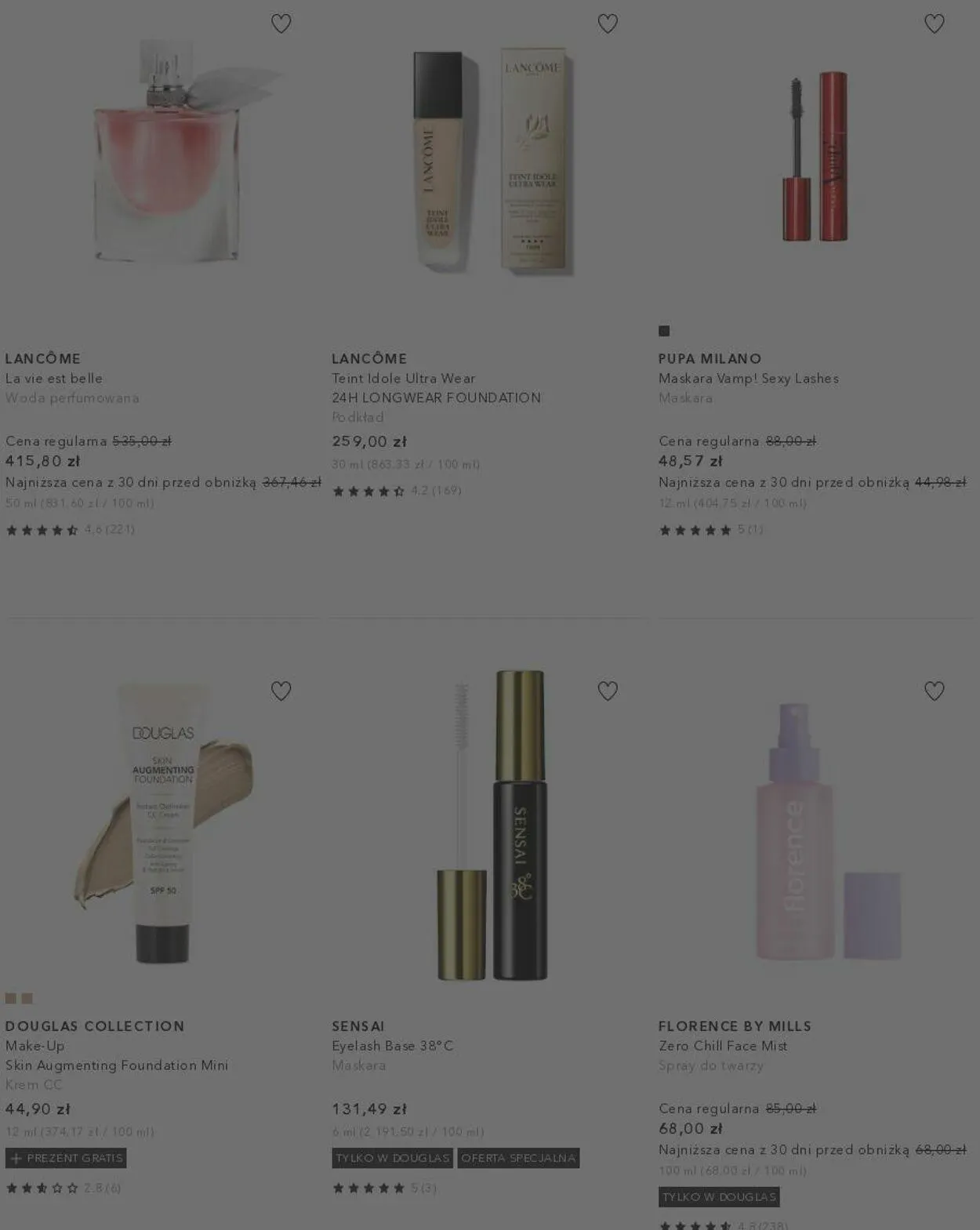Click the Tylko w Douglas badge under Sensai
980x1230 pixels.
click(x=393, y=1158)
